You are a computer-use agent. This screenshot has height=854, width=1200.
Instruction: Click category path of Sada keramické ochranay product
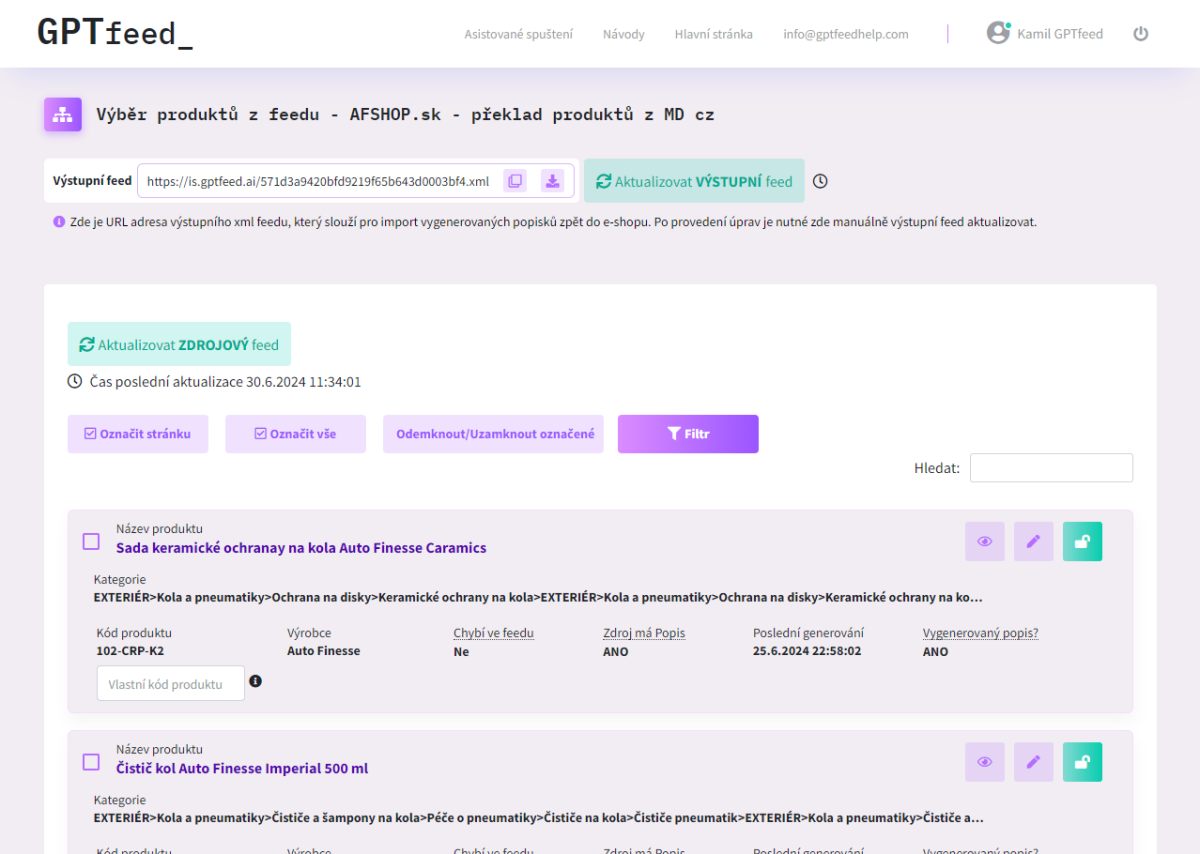[x=538, y=597]
